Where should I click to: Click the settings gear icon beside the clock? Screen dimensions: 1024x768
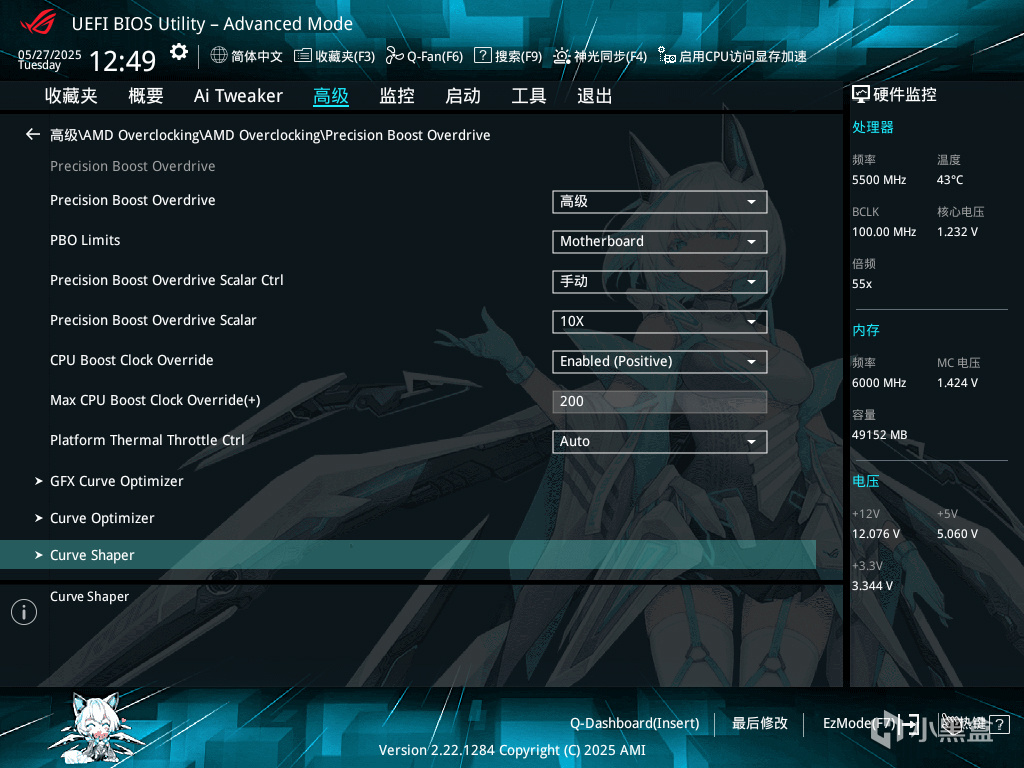(179, 52)
